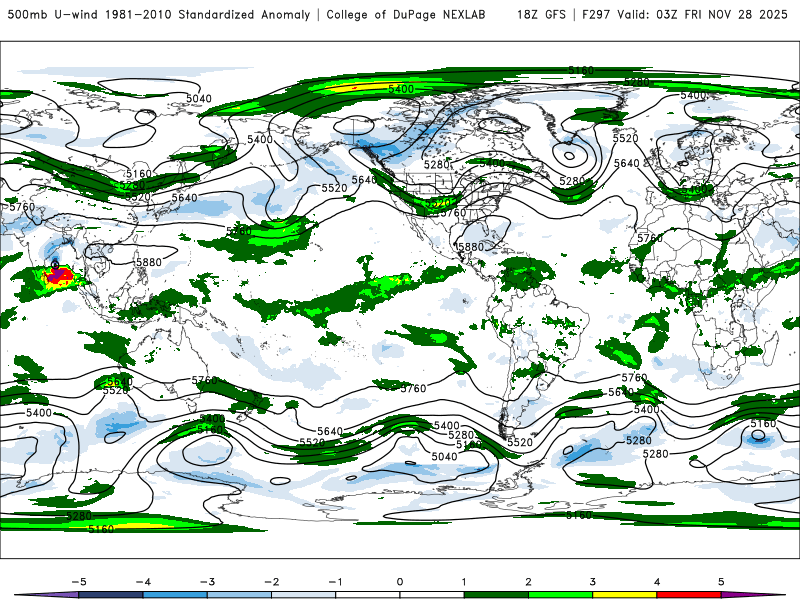Image resolution: width=800 pixels, height=600 pixels.
Task: Click the '5040' contour label over northern Asia
Action: [x=198, y=98]
